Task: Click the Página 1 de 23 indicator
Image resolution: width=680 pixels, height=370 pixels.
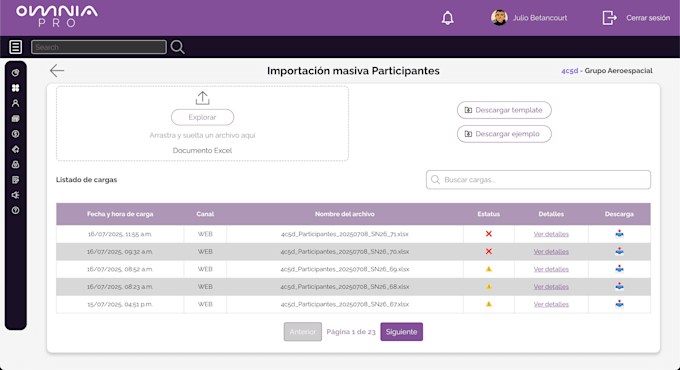Action: point(351,332)
